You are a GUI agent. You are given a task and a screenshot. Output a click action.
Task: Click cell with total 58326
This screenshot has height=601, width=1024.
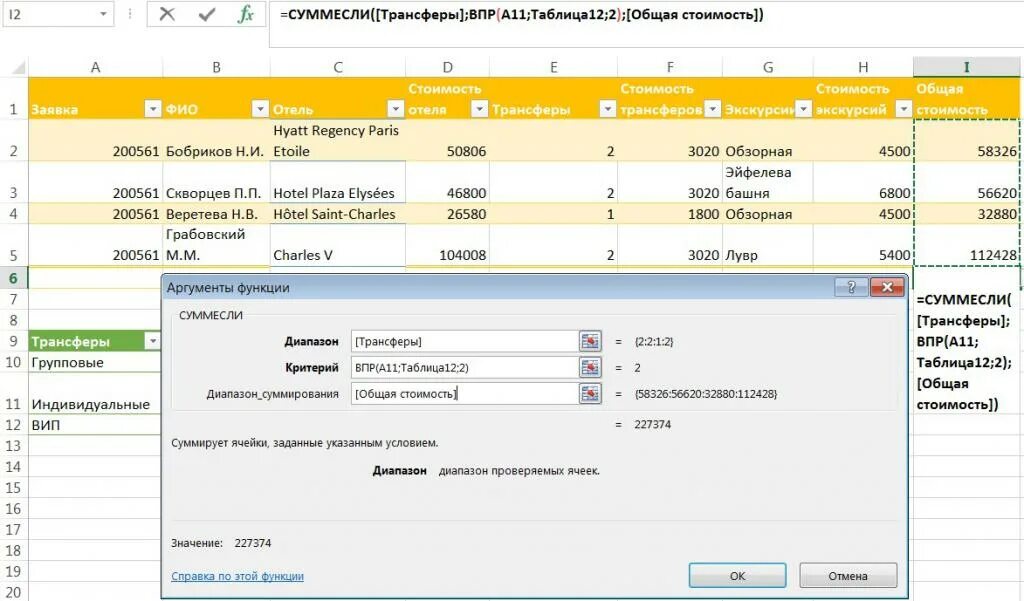[967, 140]
